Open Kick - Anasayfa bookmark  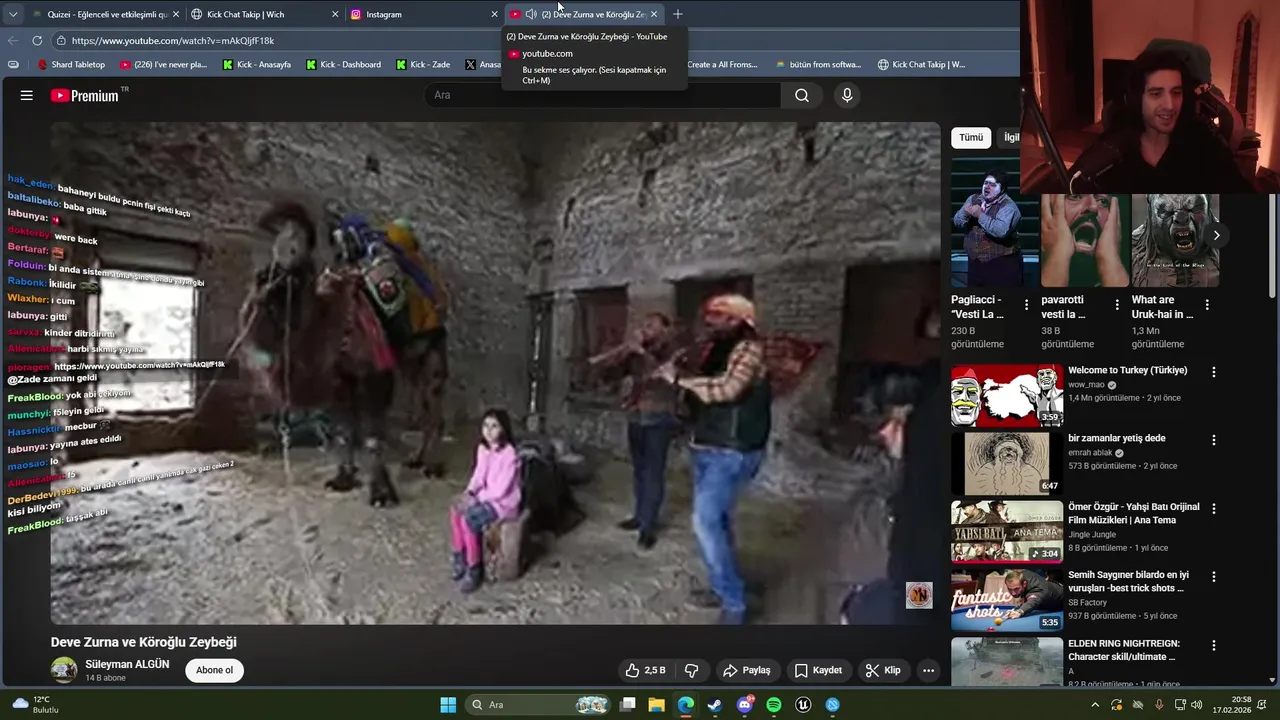257,64
